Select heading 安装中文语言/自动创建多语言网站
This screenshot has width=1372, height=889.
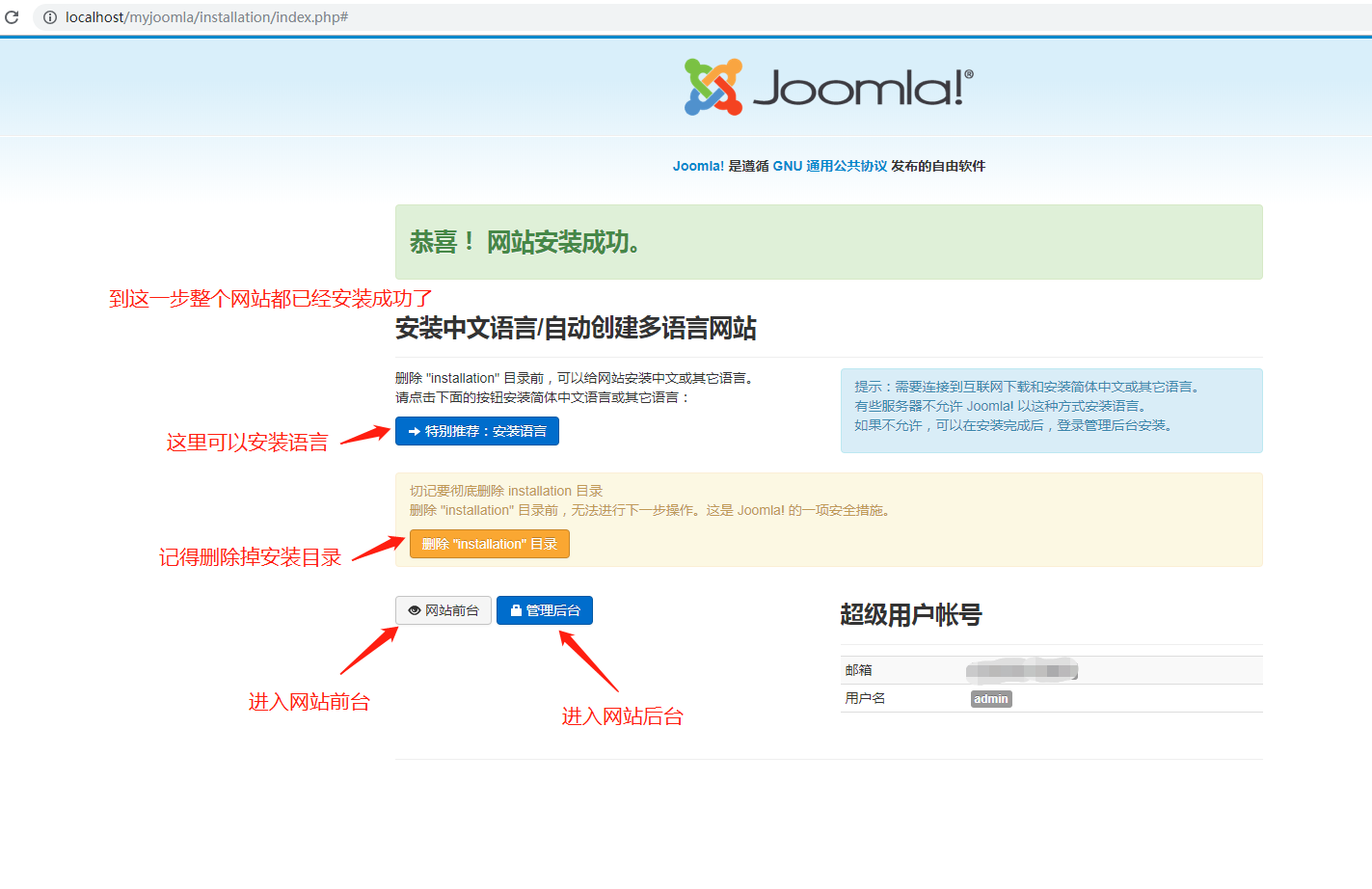576,329
